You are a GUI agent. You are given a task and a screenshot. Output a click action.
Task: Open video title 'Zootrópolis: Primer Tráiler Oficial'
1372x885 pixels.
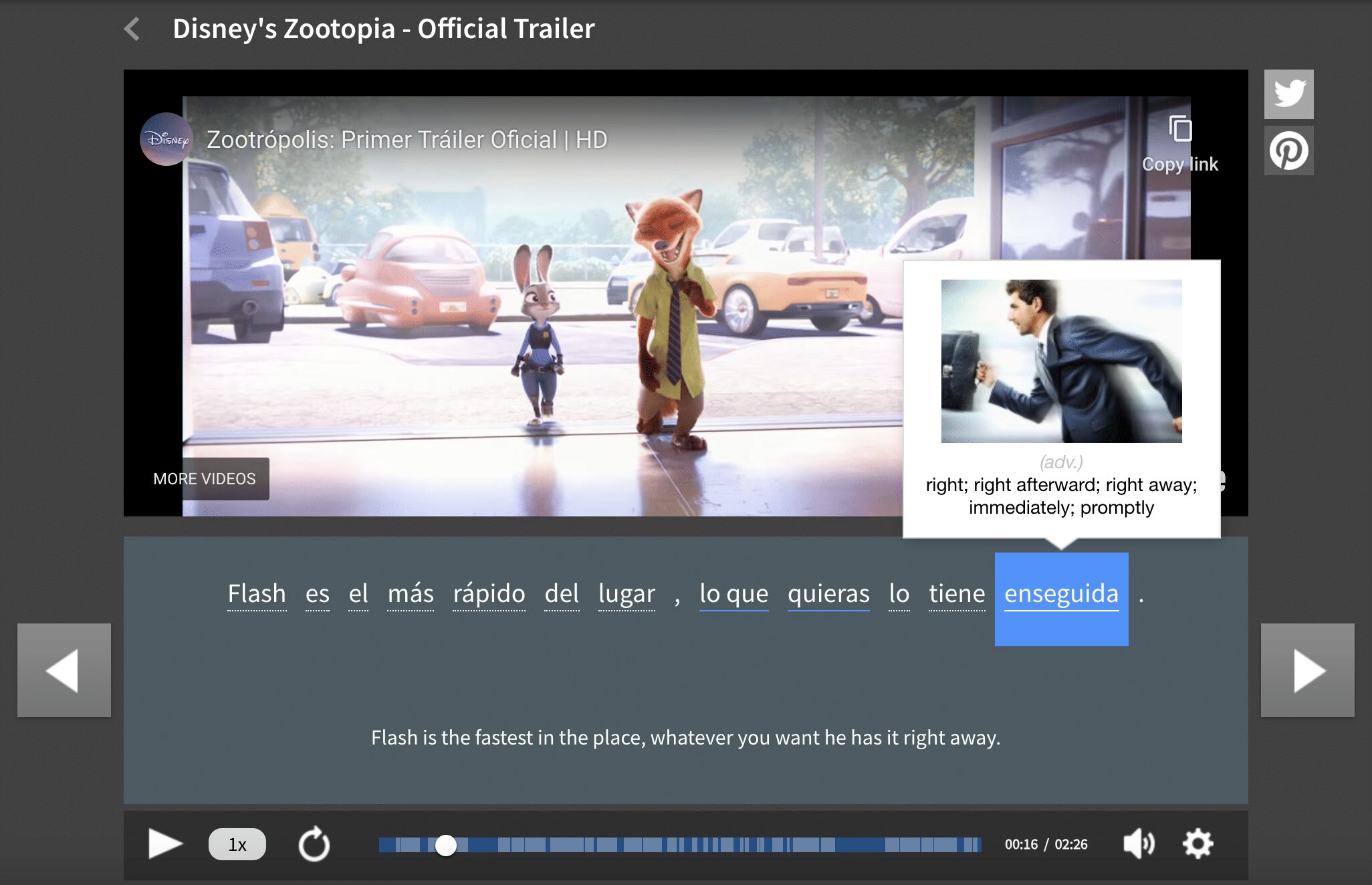pos(407,140)
